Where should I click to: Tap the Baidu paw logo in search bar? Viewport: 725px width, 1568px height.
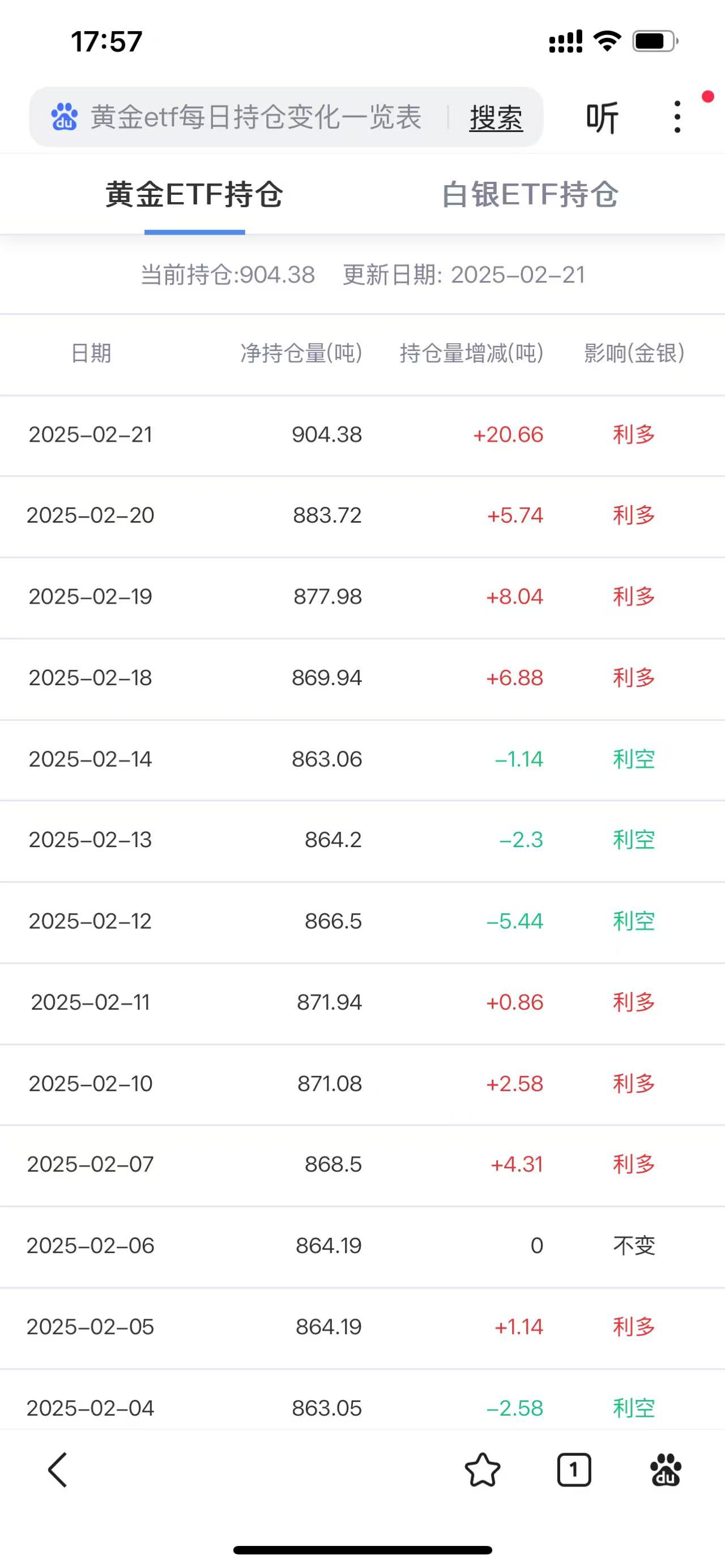pyautogui.click(x=64, y=117)
